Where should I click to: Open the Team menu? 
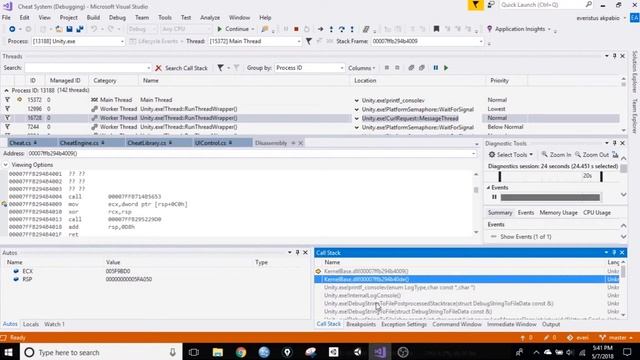click(x=142, y=18)
